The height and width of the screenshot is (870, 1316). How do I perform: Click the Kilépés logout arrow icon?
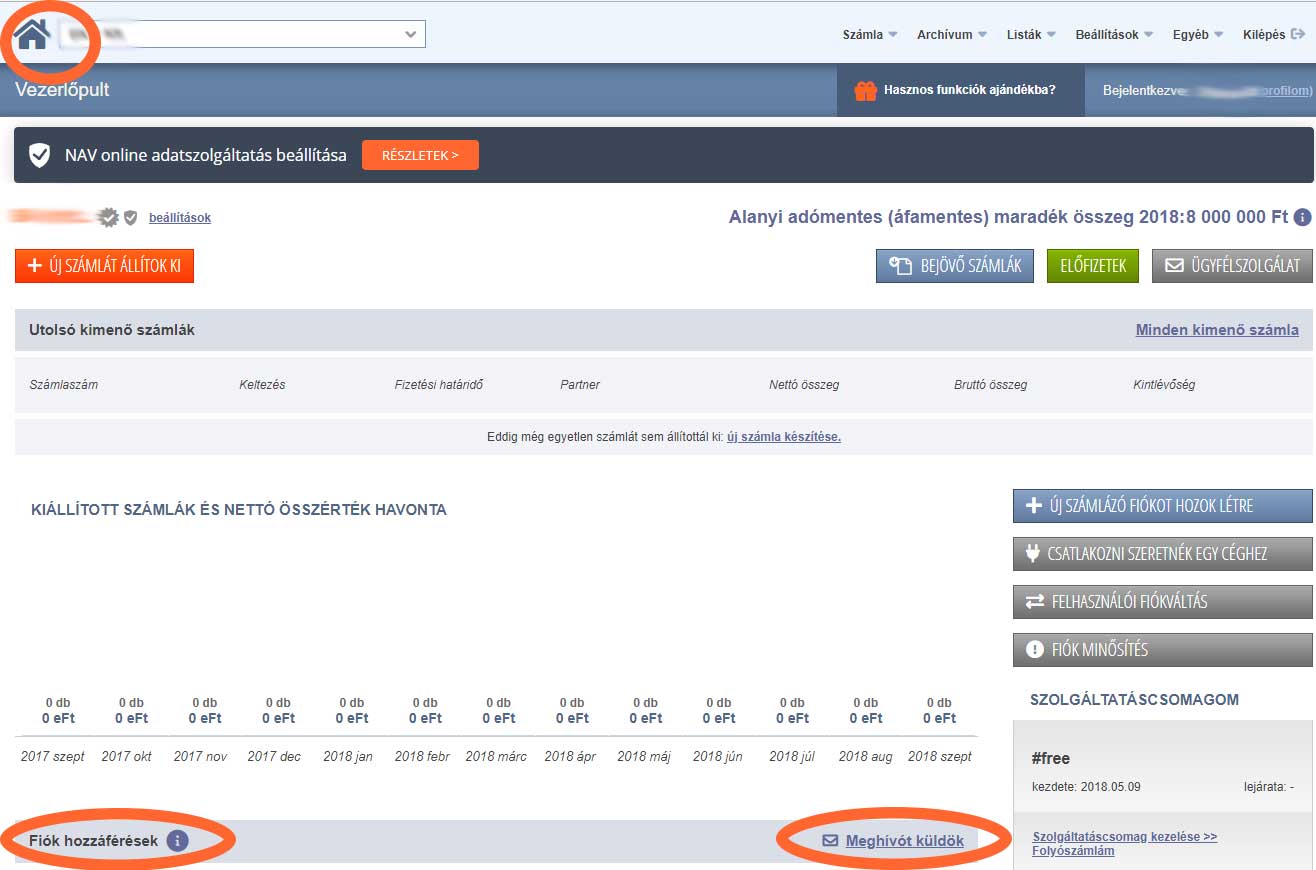1298,35
